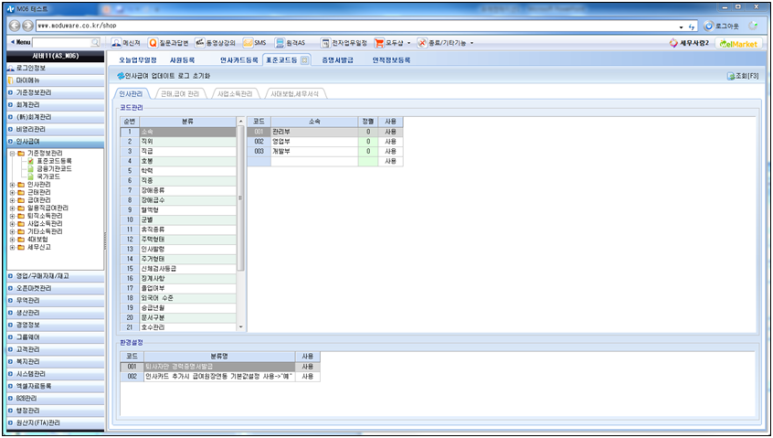Click the browser forward arrow button
773x438 pixels.
pyautogui.click(x=28, y=26)
